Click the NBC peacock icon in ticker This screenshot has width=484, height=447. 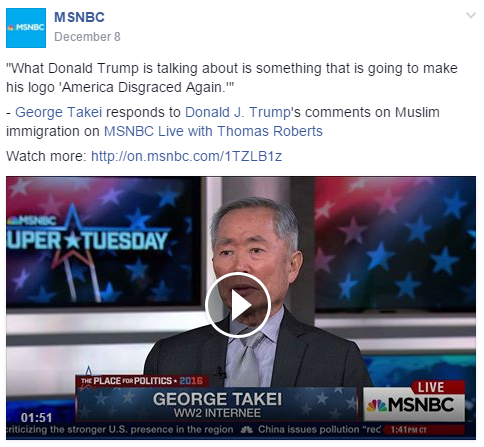coord(247,430)
